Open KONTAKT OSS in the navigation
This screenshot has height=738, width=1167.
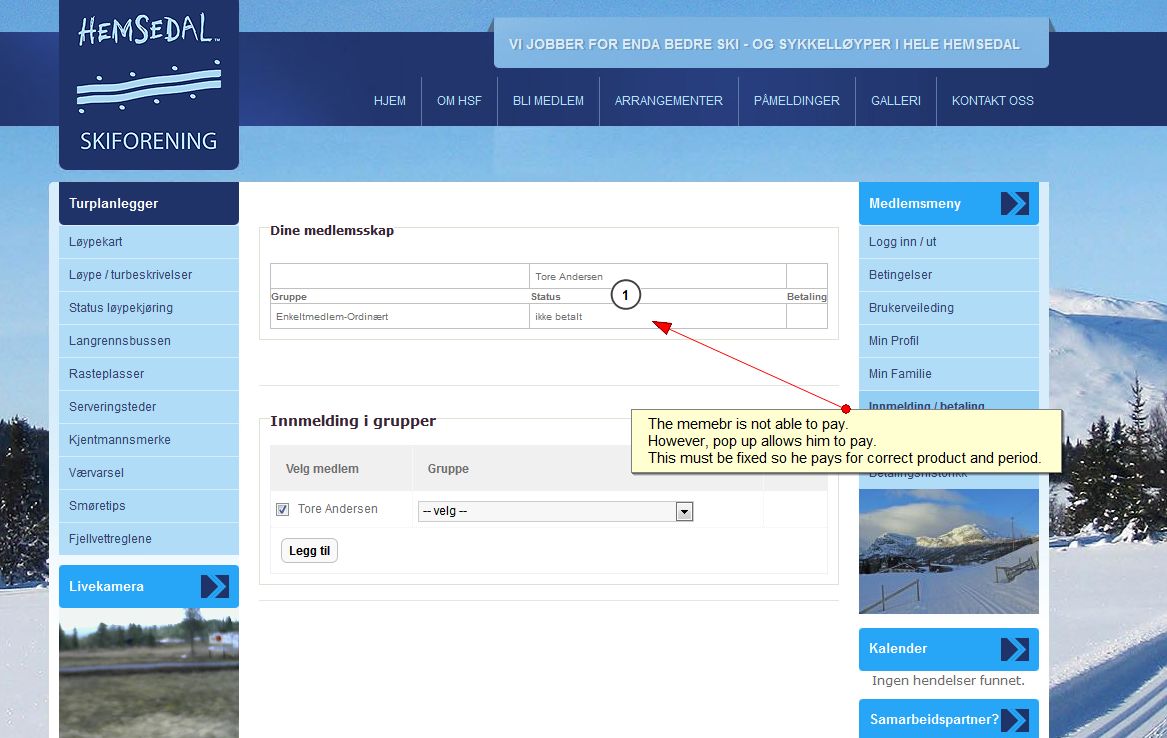pyautogui.click(x=992, y=100)
